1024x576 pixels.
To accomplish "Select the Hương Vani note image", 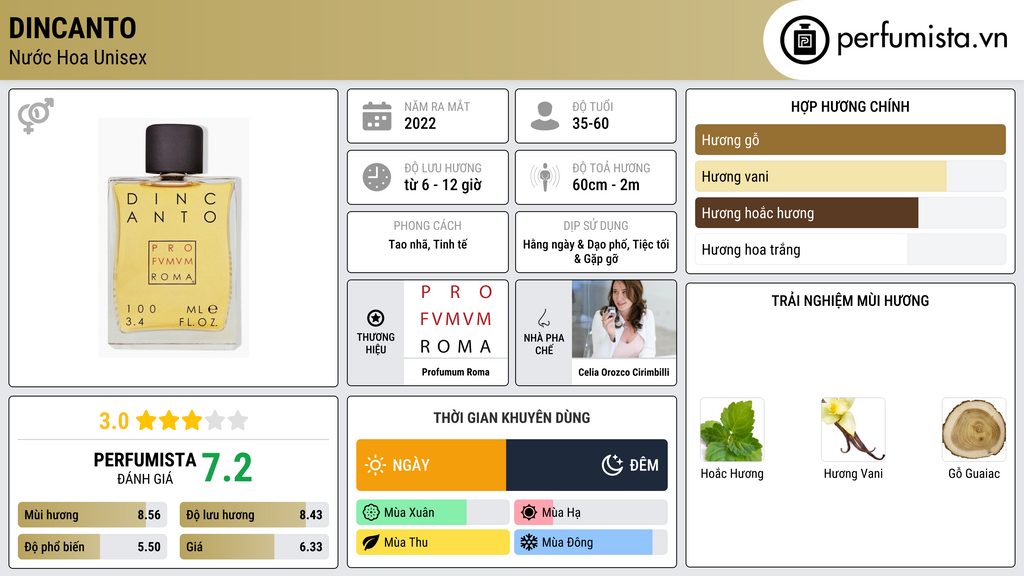I will tap(853, 430).
